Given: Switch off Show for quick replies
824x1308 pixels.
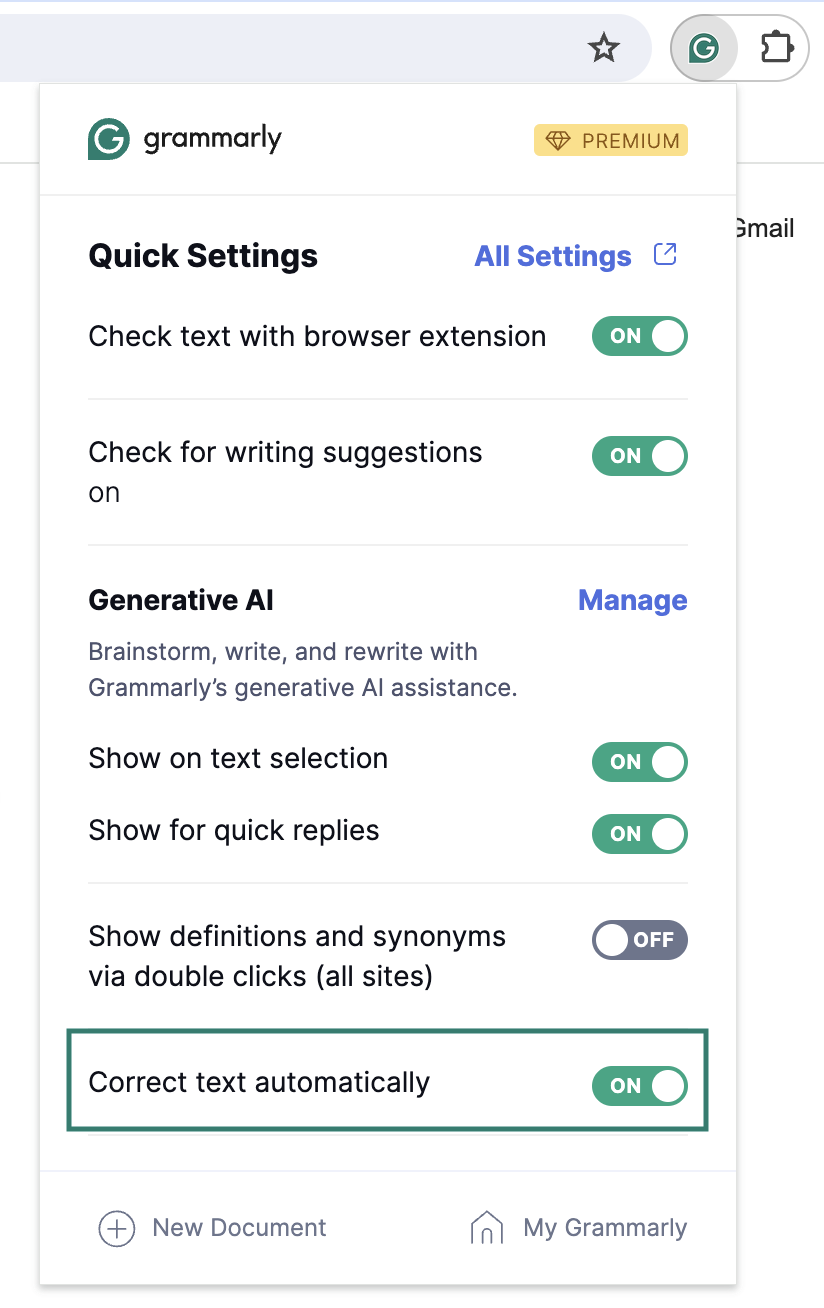Looking at the screenshot, I should (x=640, y=834).
